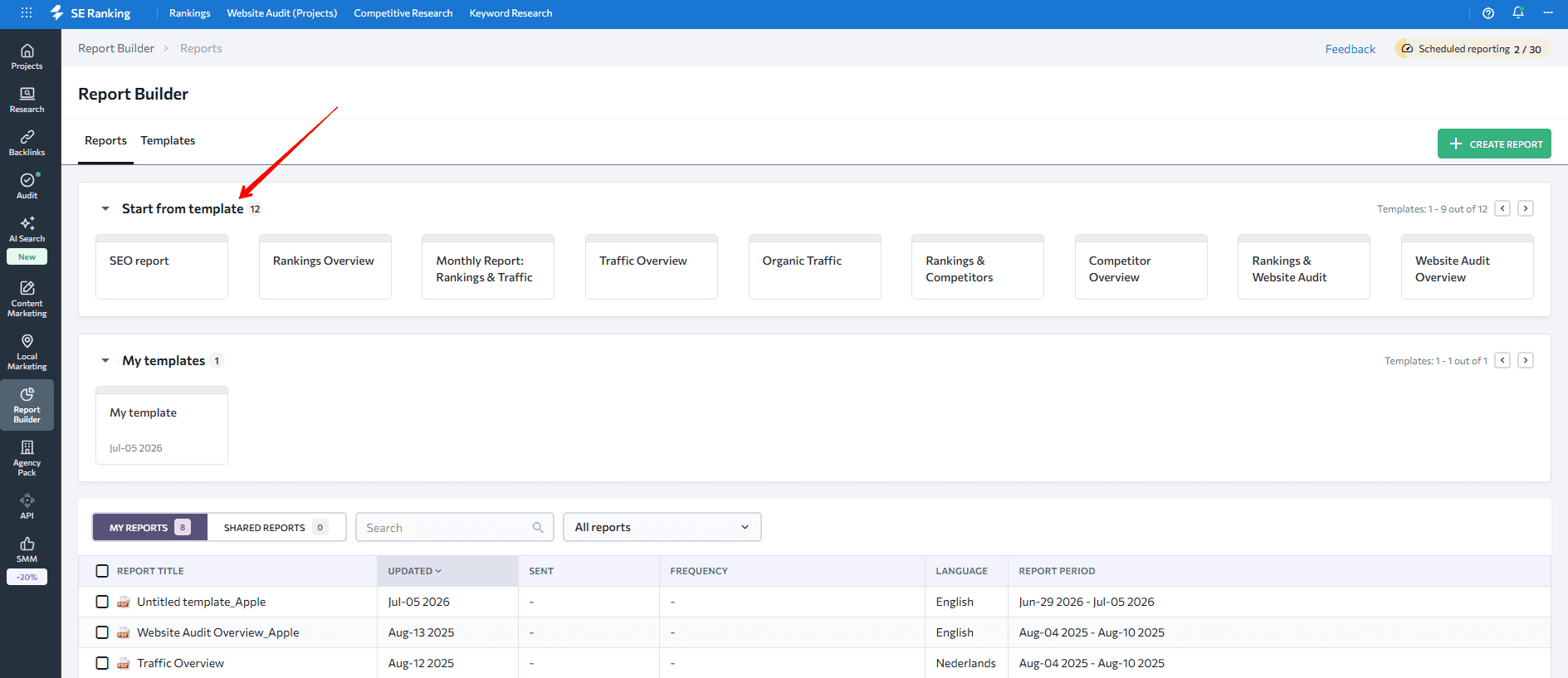Collapse the My templates section
Screen dimensions: 1568x678
[x=105, y=361]
